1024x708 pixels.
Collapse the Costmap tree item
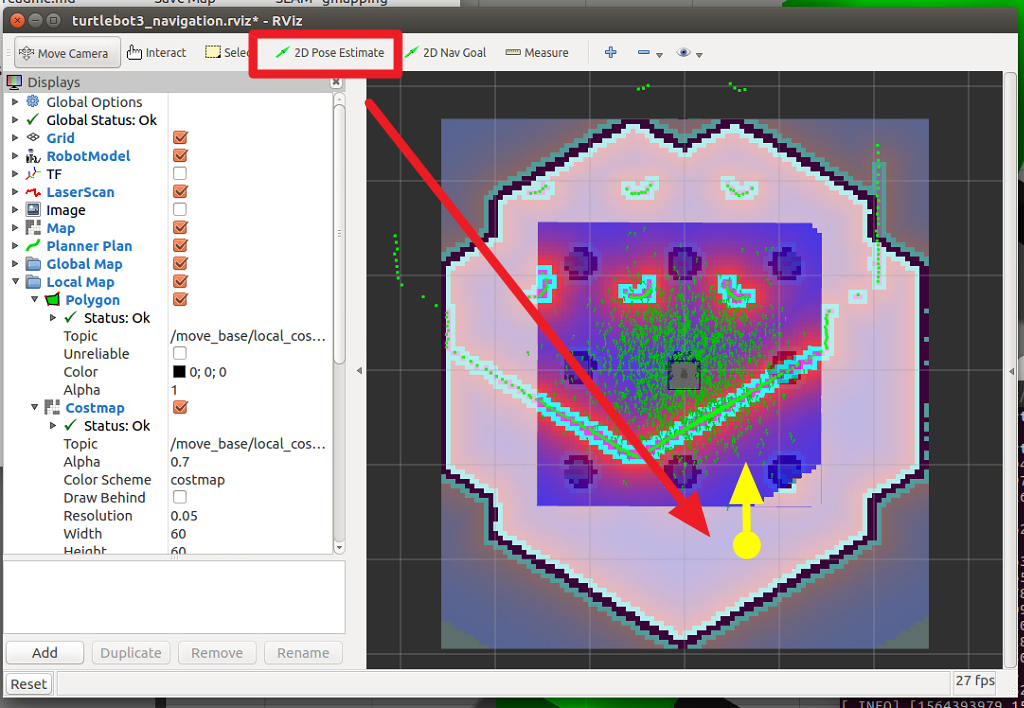point(35,407)
